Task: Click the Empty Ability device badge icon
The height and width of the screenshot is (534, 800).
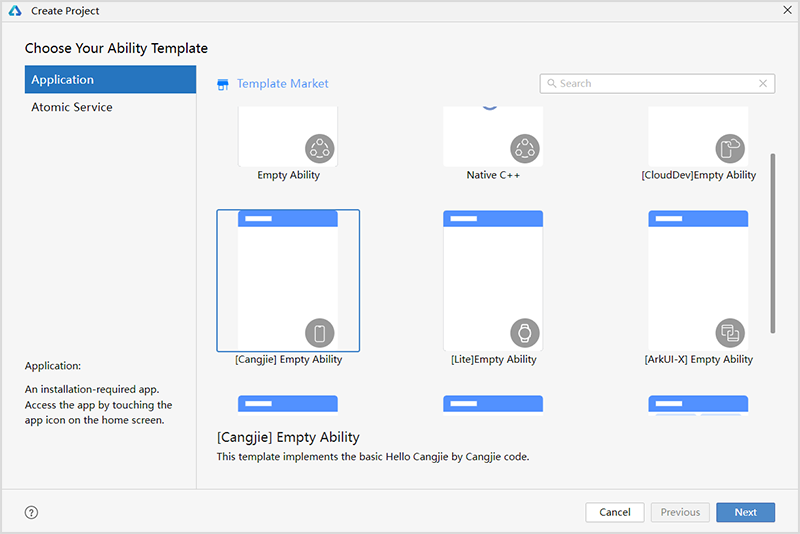Action: 319,148
